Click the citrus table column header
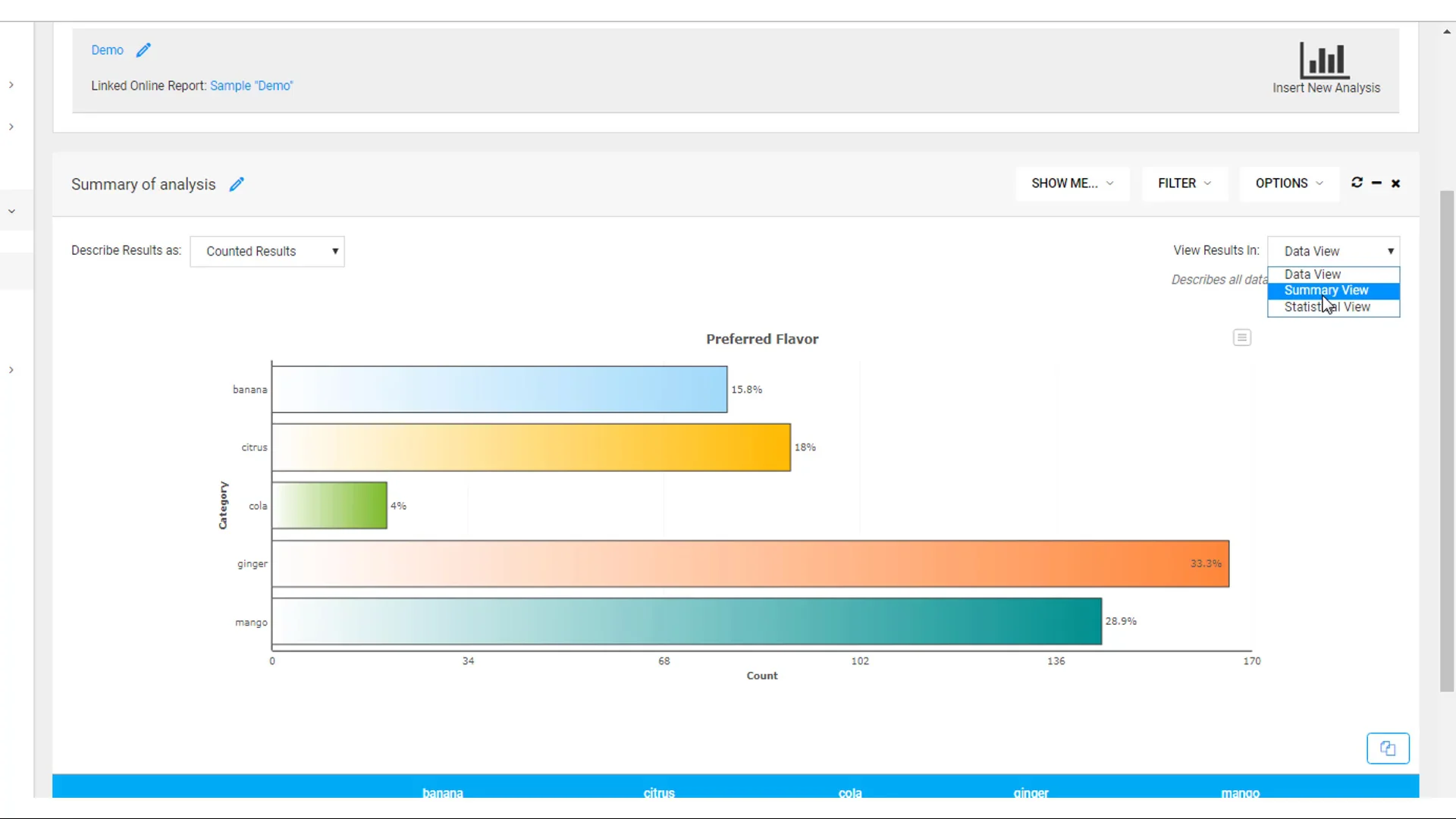Image resolution: width=1456 pixels, height=819 pixels. click(659, 792)
